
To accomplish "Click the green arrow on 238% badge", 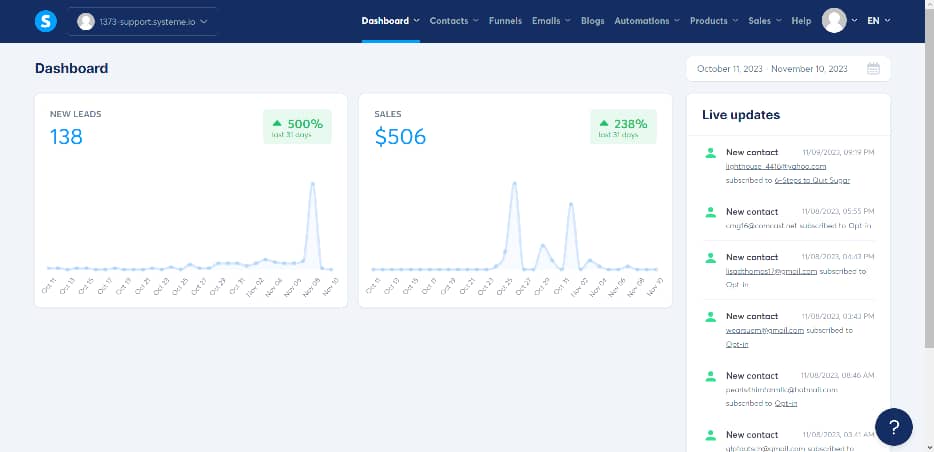I will [x=606, y=124].
